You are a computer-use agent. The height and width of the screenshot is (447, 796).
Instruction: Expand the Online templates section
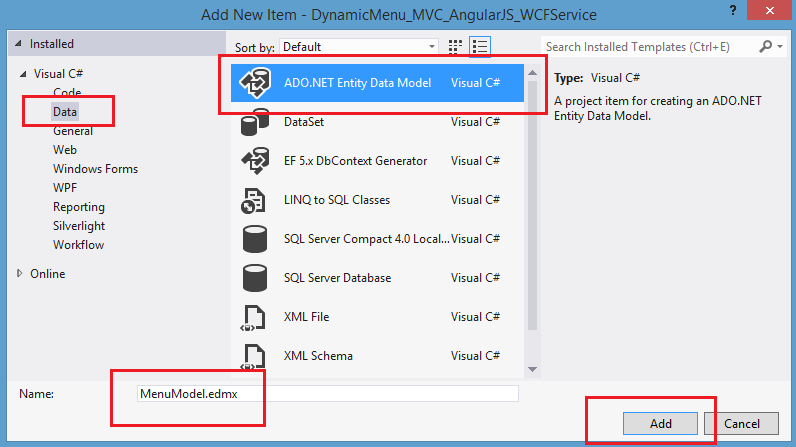point(22,274)
